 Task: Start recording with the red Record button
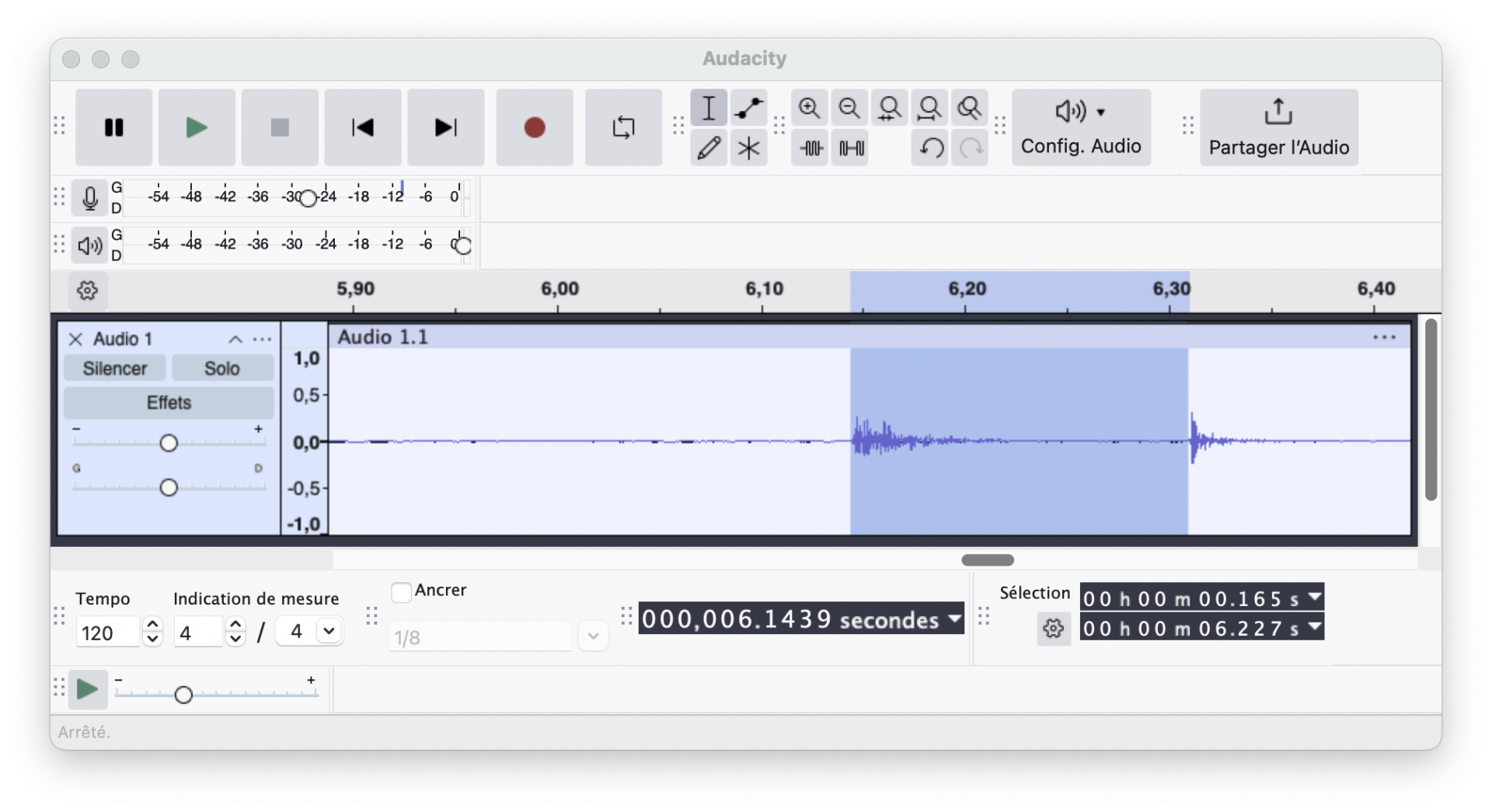(535, 127)
